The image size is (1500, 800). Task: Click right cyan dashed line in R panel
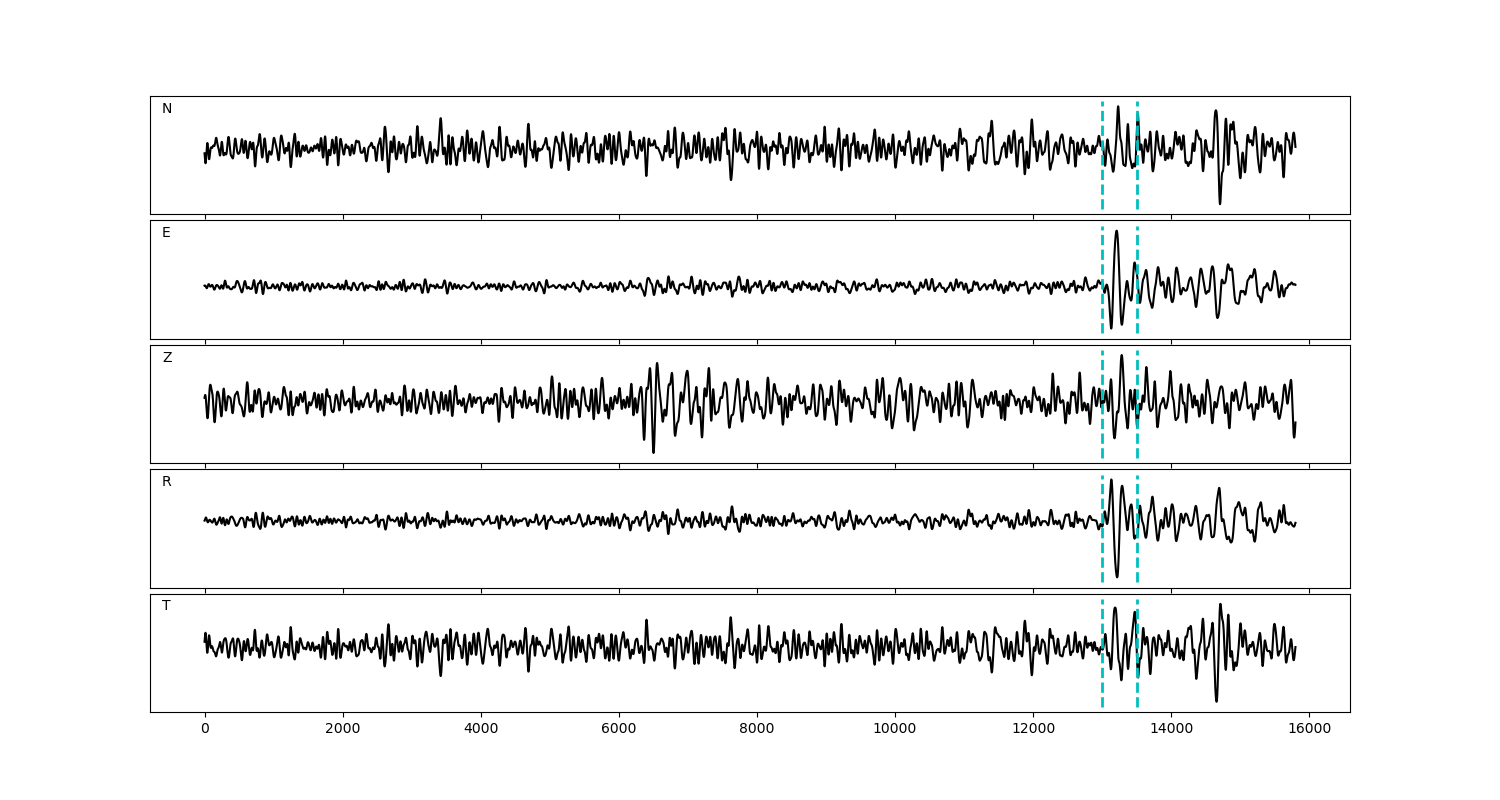[x=1137, y=560]
